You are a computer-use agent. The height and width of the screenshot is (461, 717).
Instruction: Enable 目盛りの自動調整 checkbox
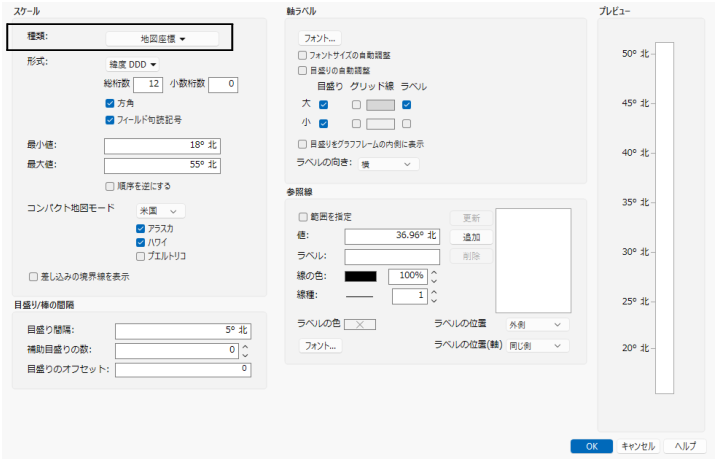coord(302,70)
